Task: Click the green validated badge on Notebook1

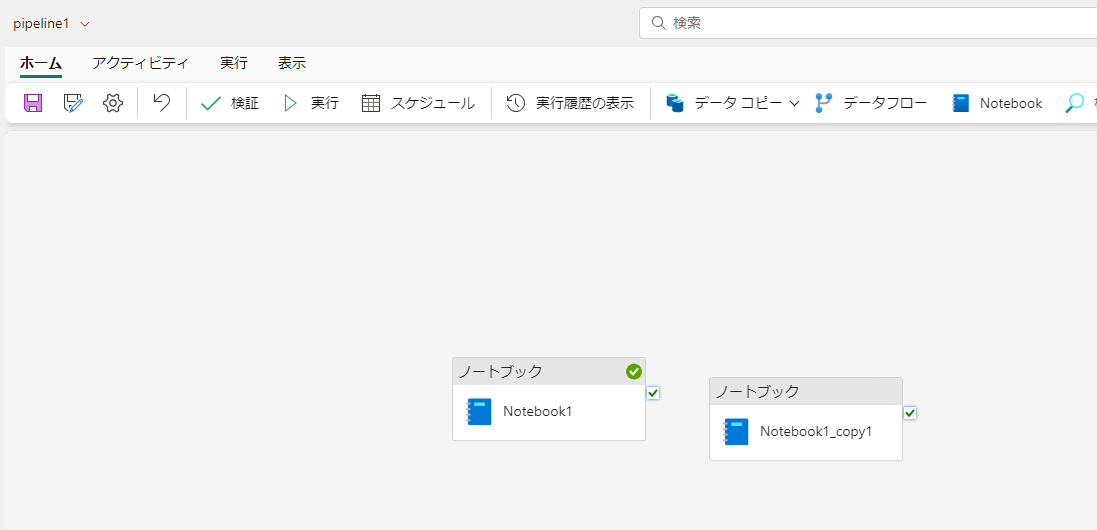Action: (x=634, y=371)
